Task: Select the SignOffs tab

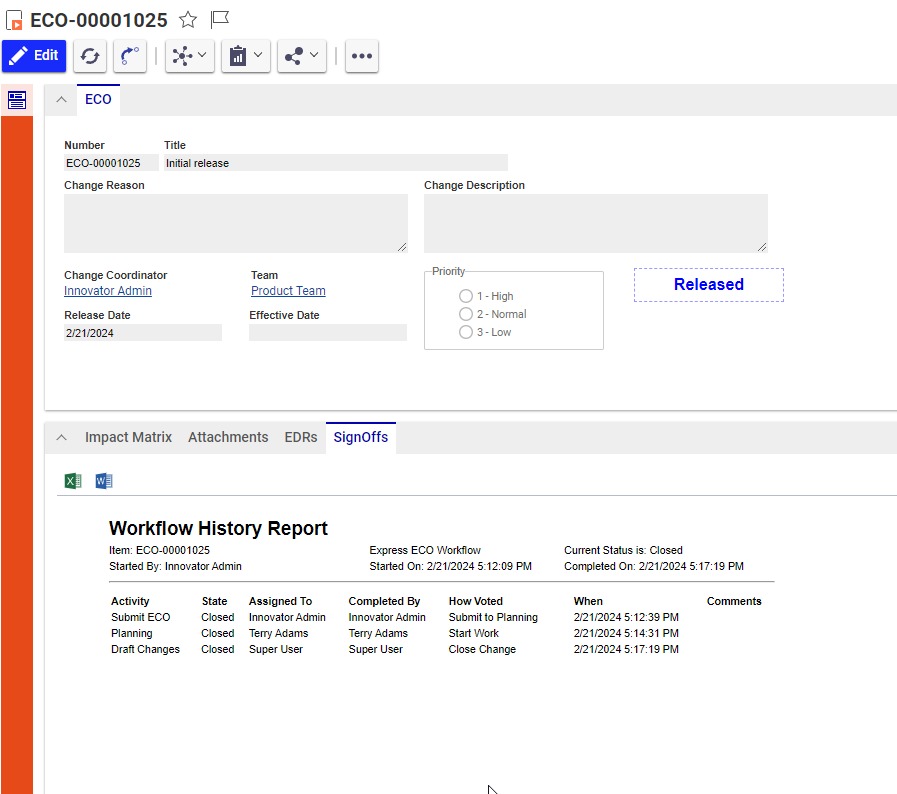Action: [x=361, y=438]
